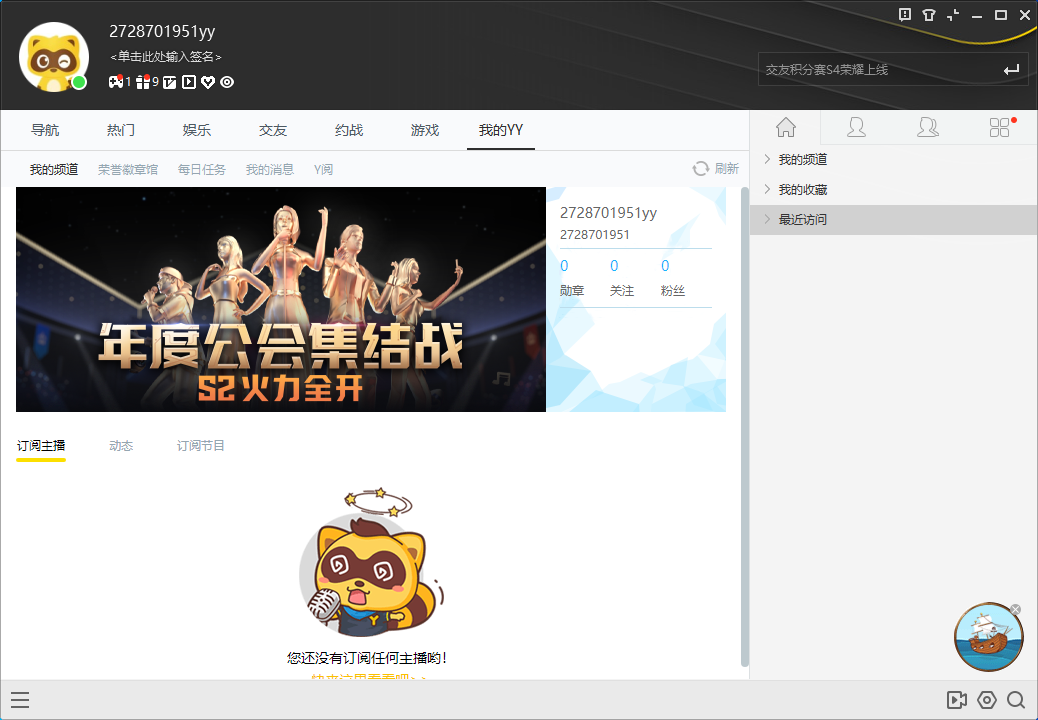
Task: Open settings via the gear icon bottom right
Action: click(987, 700)
